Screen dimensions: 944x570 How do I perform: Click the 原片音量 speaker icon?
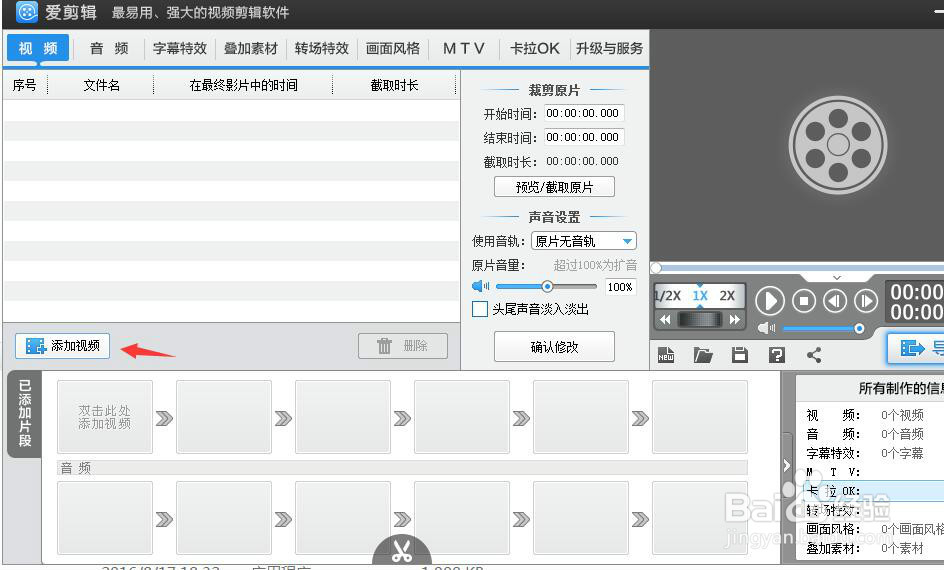[480, 286]
